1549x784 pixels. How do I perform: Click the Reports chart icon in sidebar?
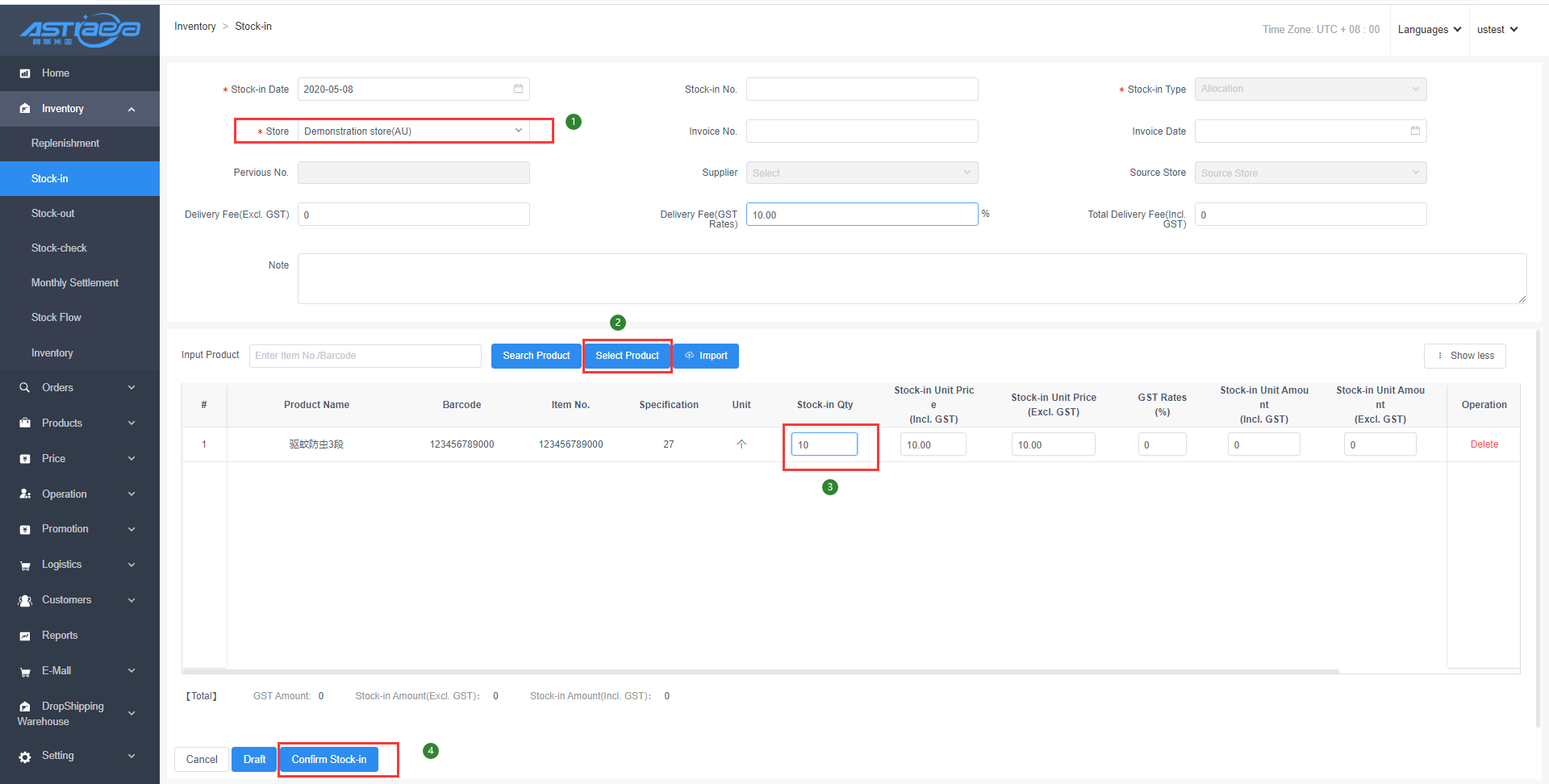point(25,636)
